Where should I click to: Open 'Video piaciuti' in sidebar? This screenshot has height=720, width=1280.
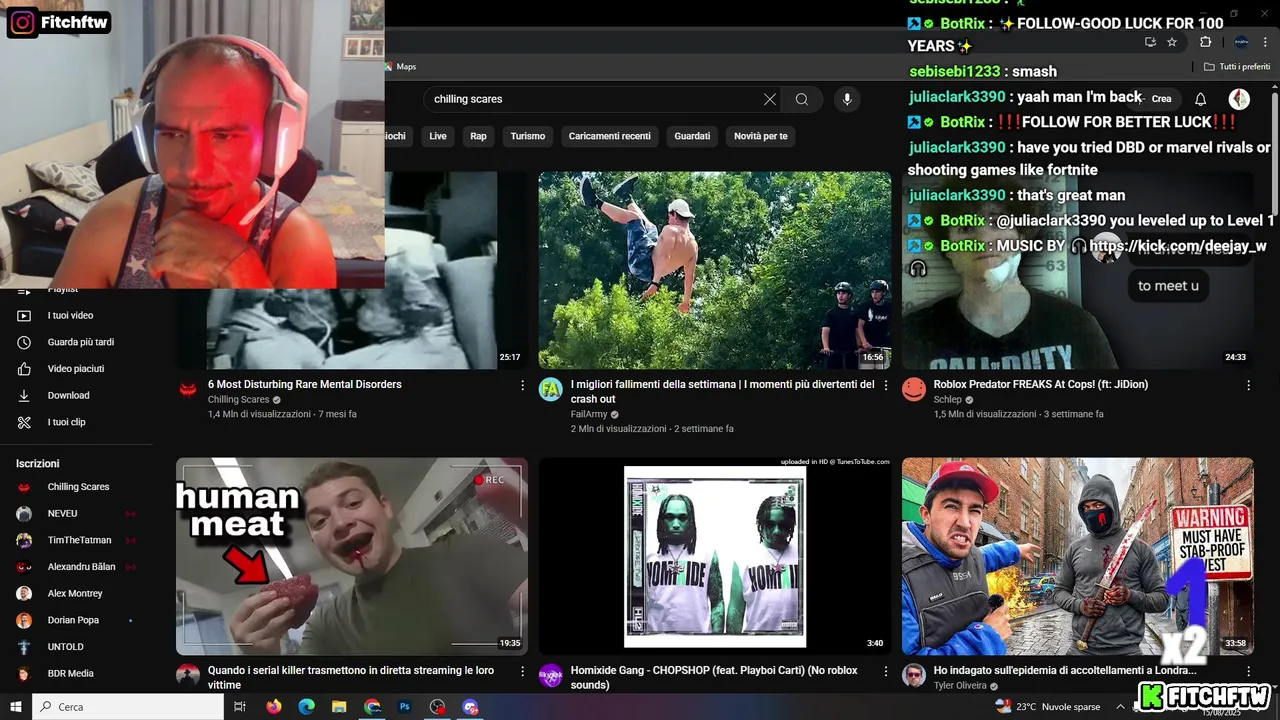pos(76,369)
